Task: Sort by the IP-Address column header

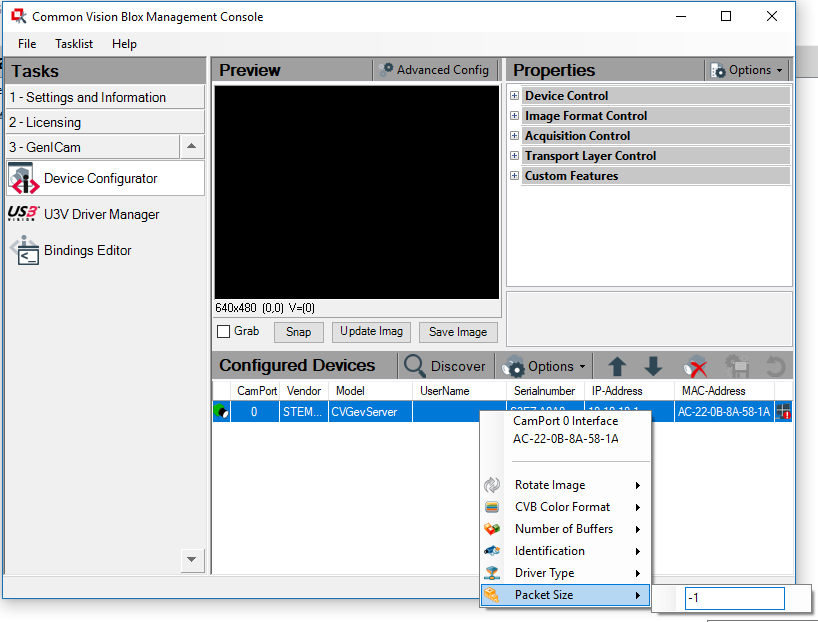Action: (x=630, y=391)
